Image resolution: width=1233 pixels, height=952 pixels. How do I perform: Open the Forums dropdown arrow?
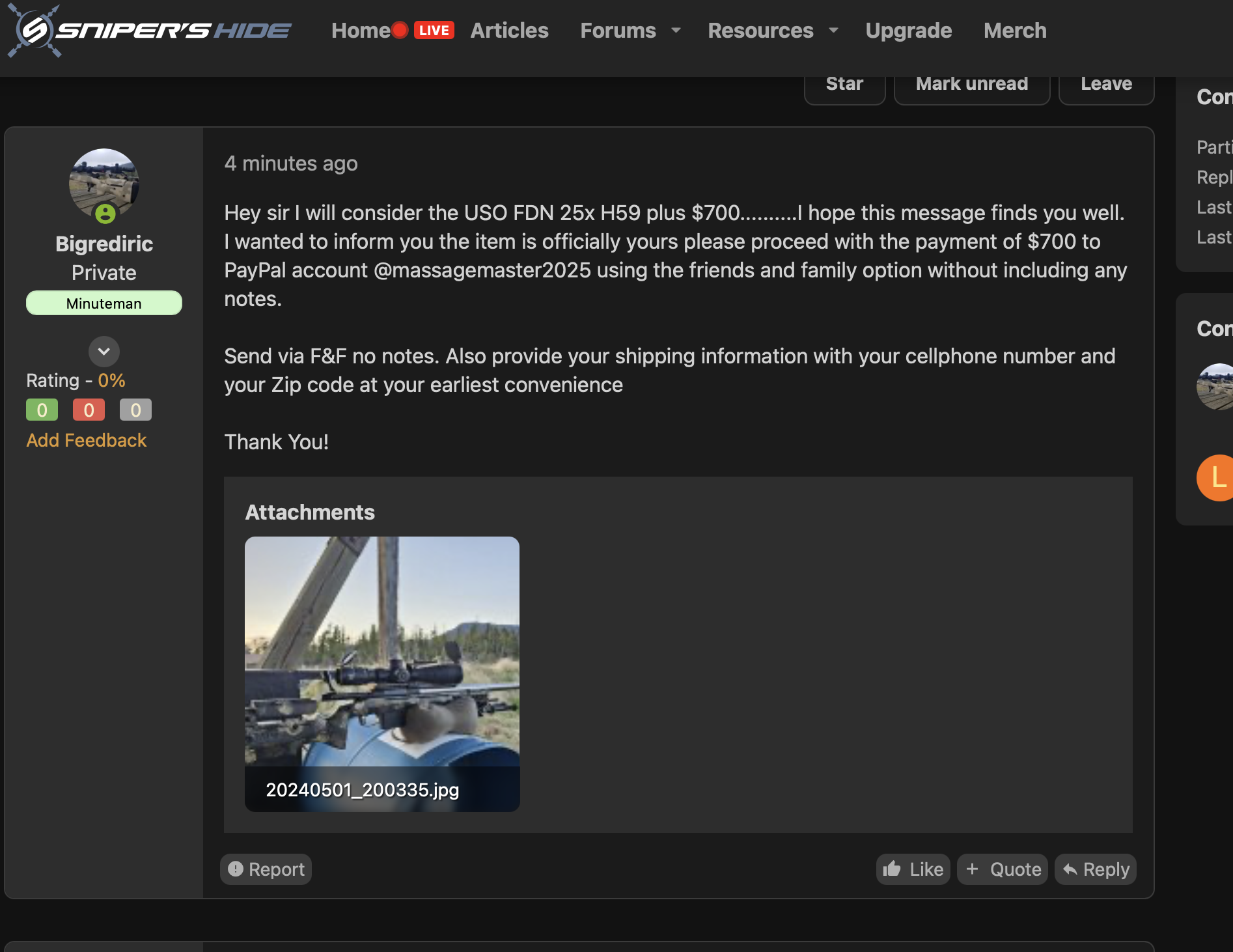click(676, 31)
